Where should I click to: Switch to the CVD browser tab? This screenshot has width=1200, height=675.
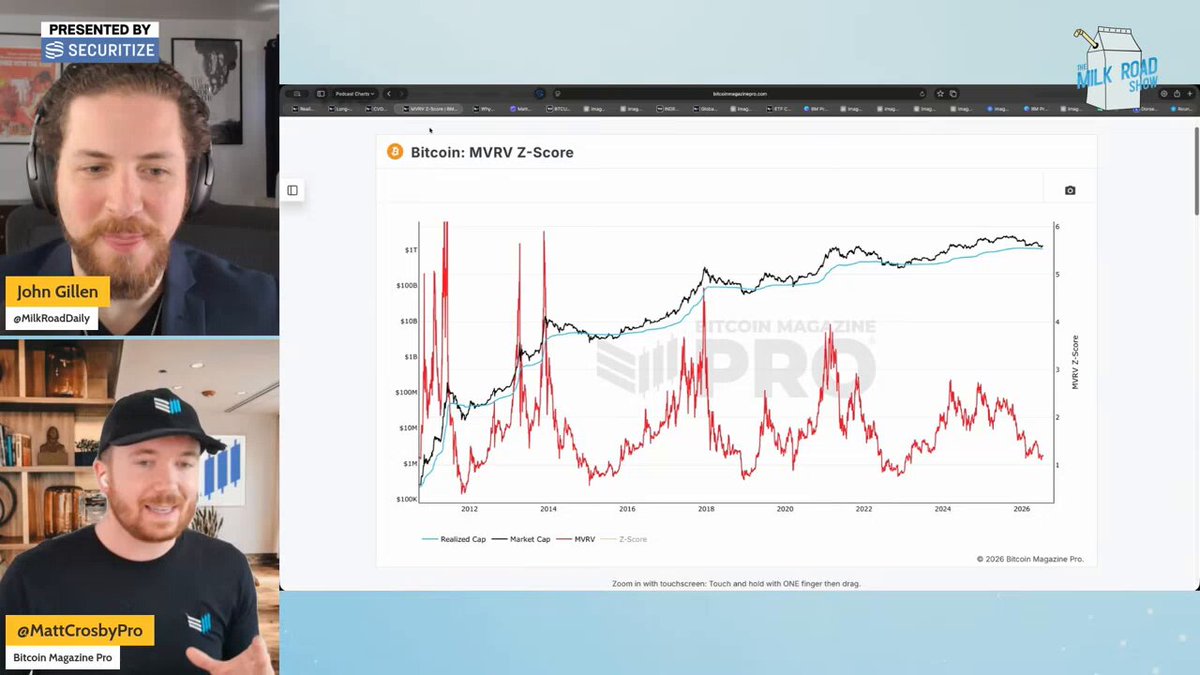(376, 108)
